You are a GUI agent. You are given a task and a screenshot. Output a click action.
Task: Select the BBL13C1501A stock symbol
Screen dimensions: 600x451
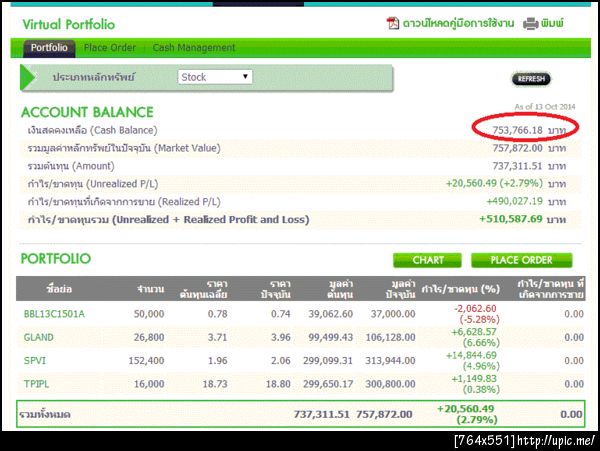(x=54, y=314)
